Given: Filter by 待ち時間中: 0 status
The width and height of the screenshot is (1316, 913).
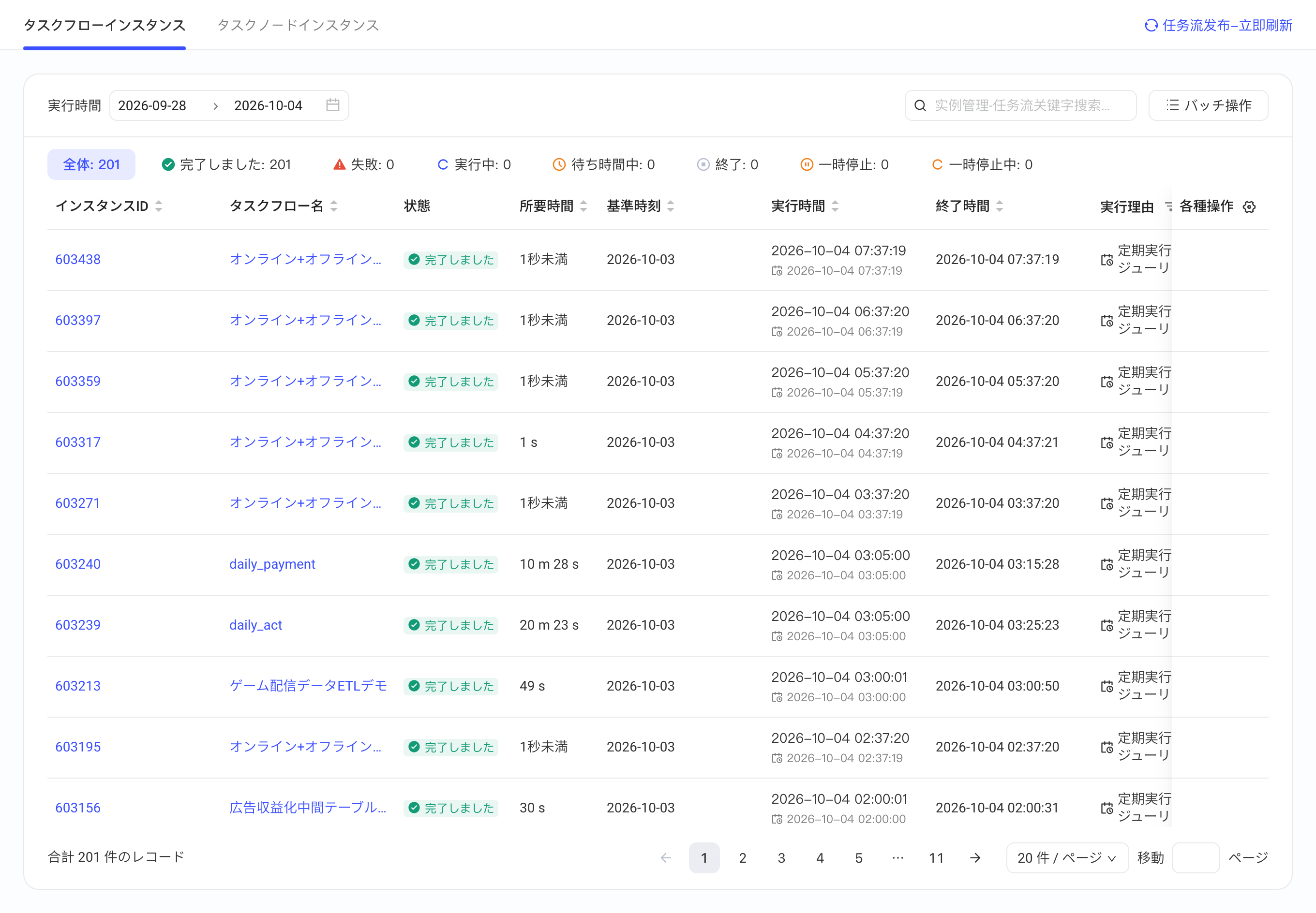Looking at the screenshot, I should 604,165.
